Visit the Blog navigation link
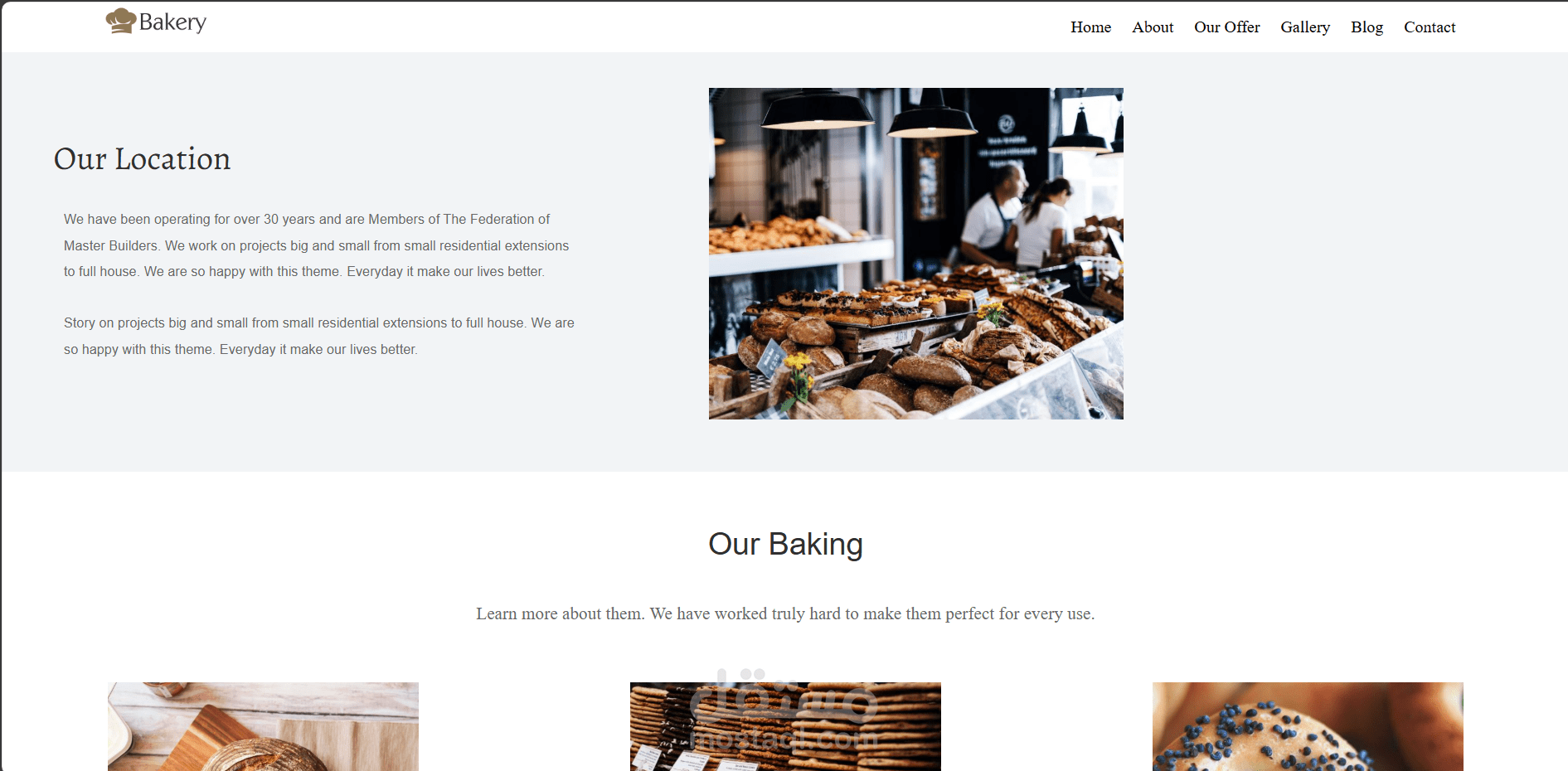The image size is (1568, 771). click(1367, 27)
